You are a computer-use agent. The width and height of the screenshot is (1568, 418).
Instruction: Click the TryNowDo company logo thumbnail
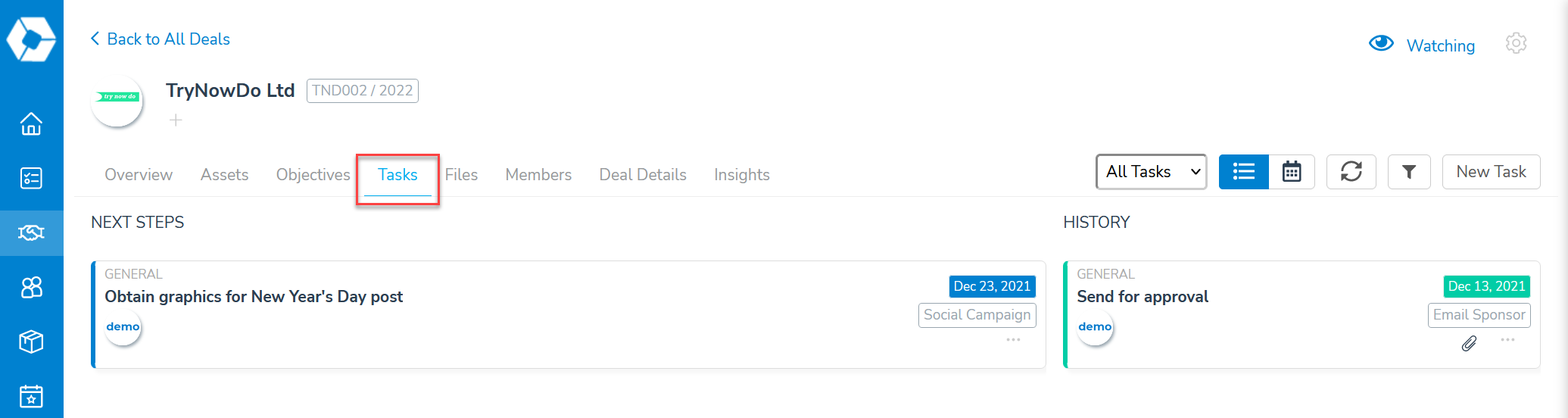(x=117, y=101)
